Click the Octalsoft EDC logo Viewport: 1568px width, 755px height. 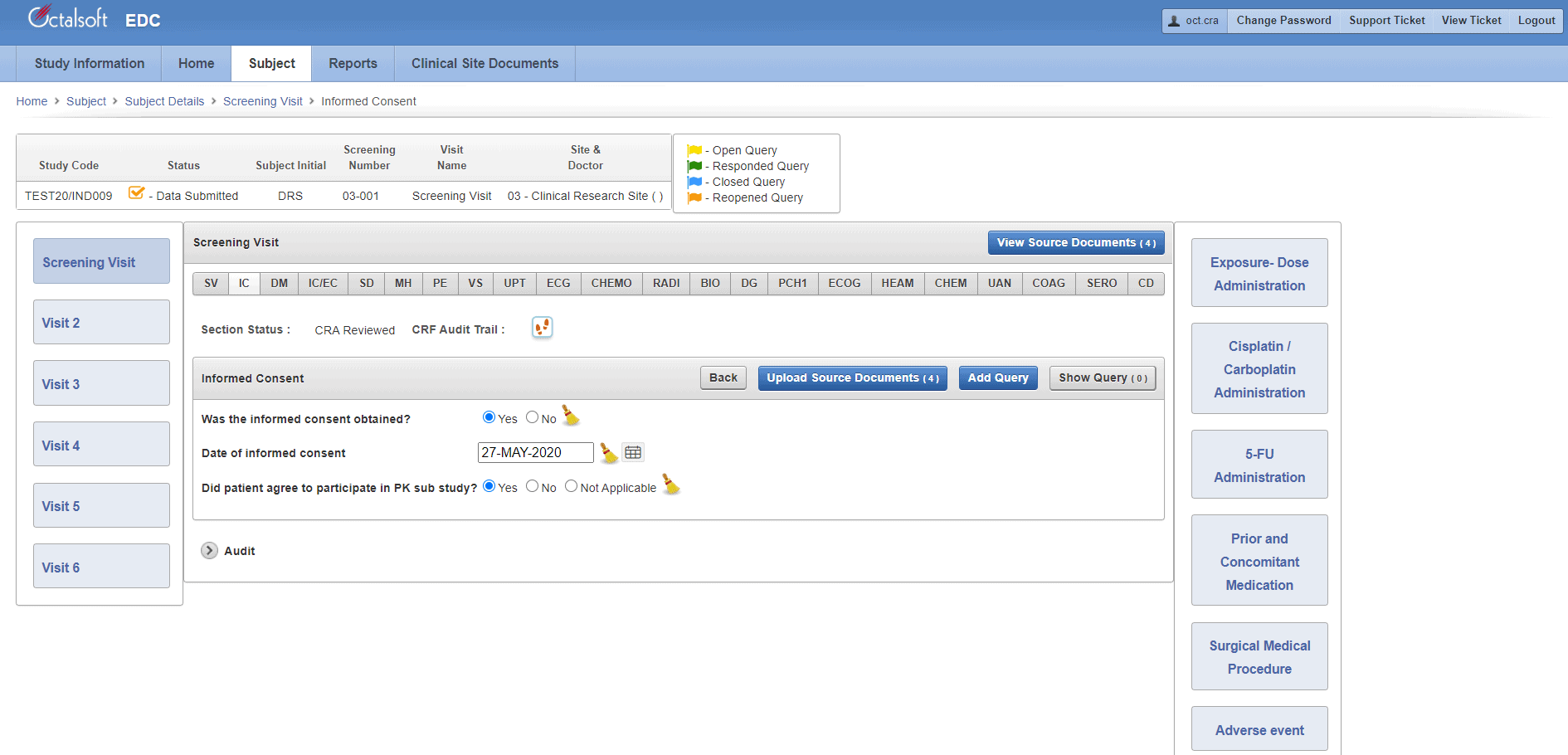coord(94,18)
